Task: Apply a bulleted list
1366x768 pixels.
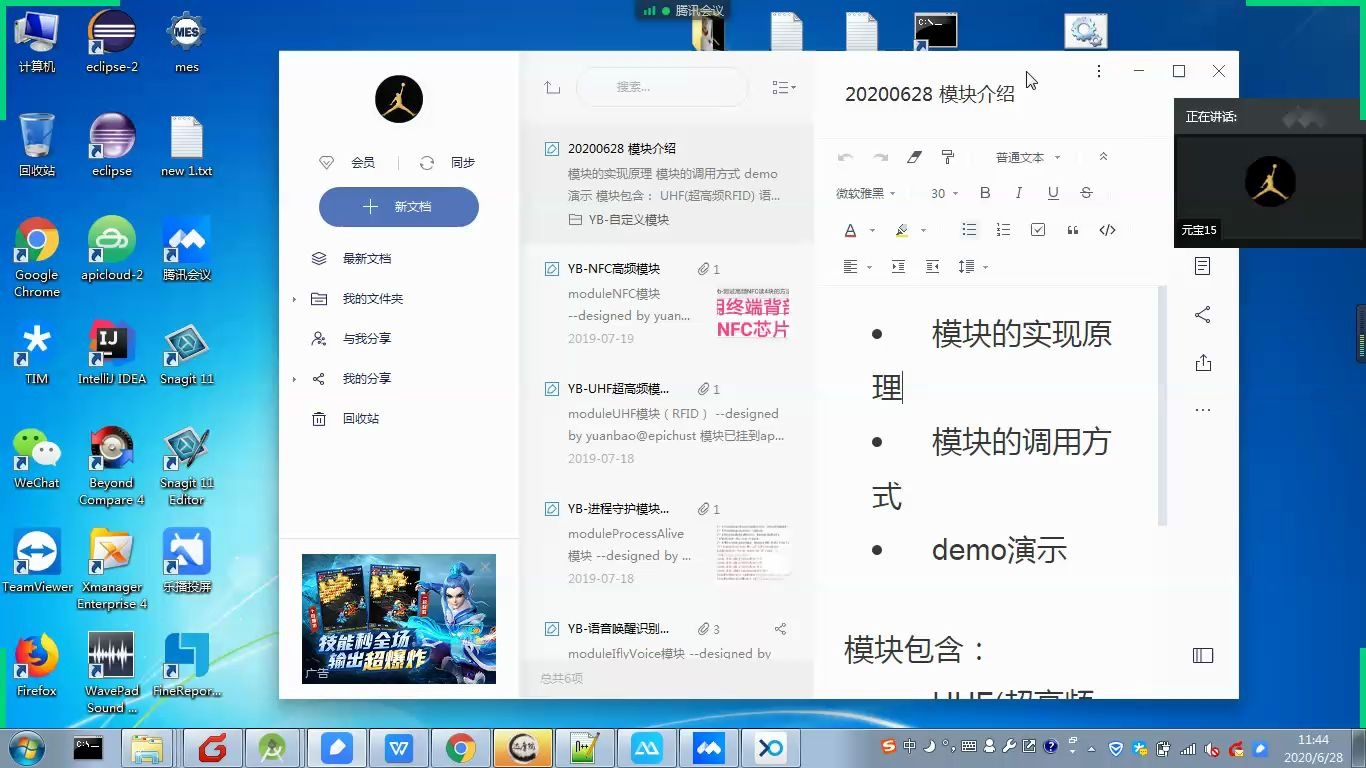Action: [x=969, y=230]
